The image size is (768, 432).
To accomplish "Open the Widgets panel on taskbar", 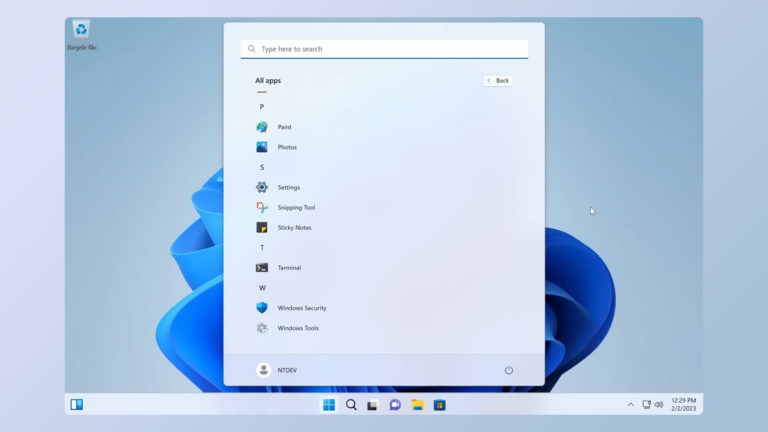I will [x=77, y=405].
